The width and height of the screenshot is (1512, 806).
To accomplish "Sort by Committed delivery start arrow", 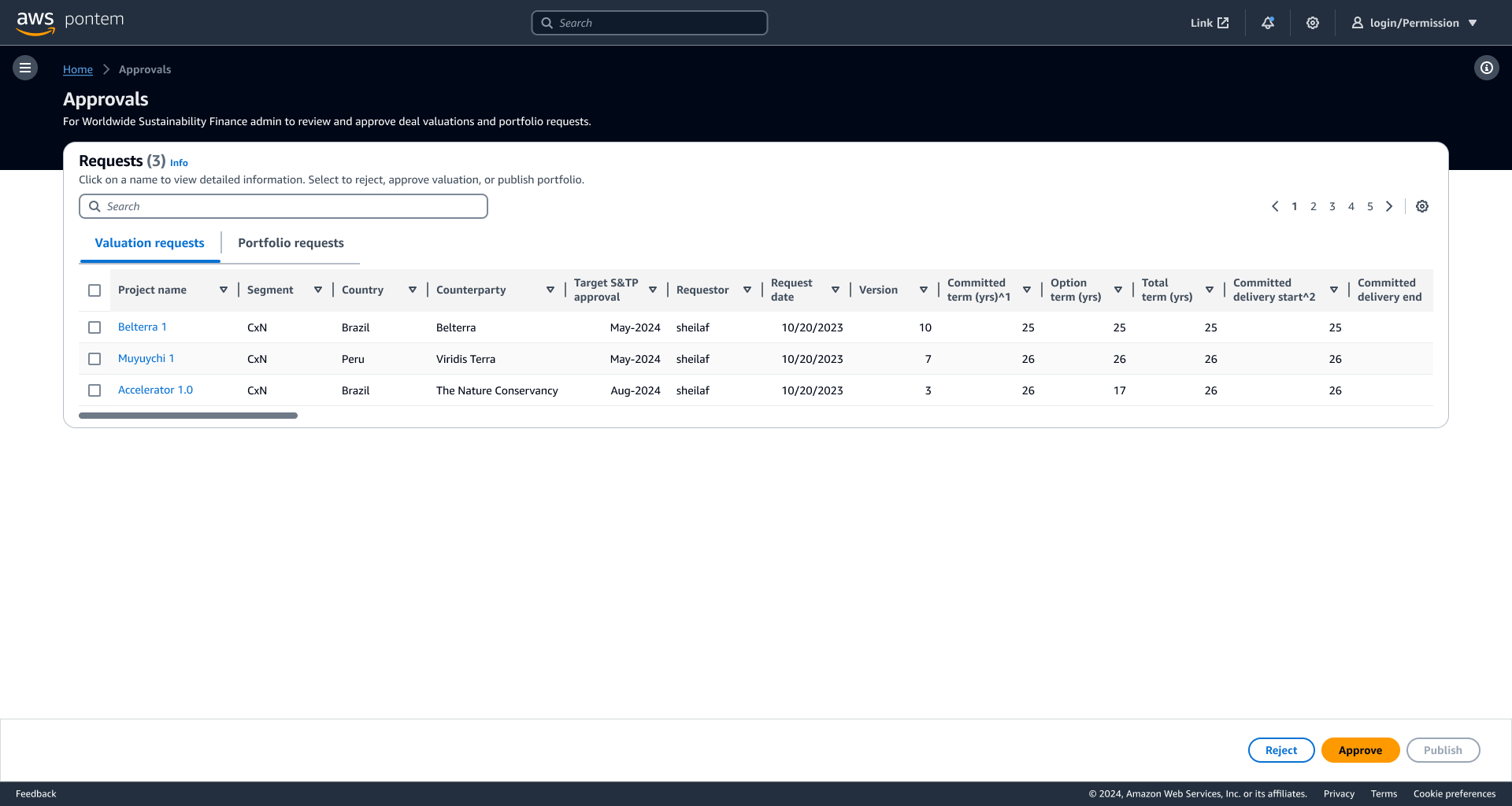I will coord(1334,290).
